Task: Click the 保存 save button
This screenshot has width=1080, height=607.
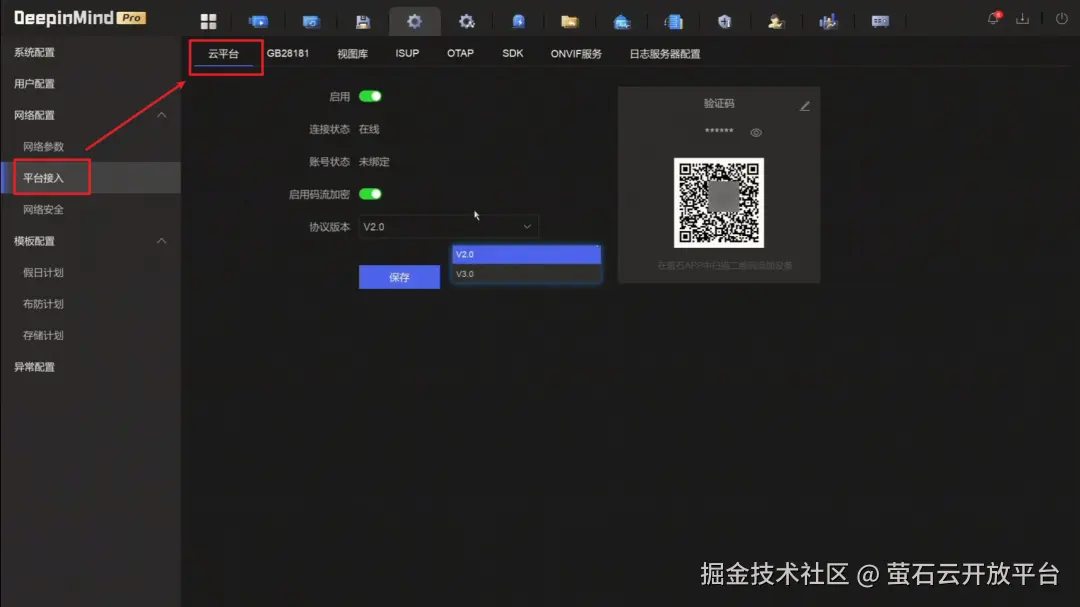Action: click(399, 277)
